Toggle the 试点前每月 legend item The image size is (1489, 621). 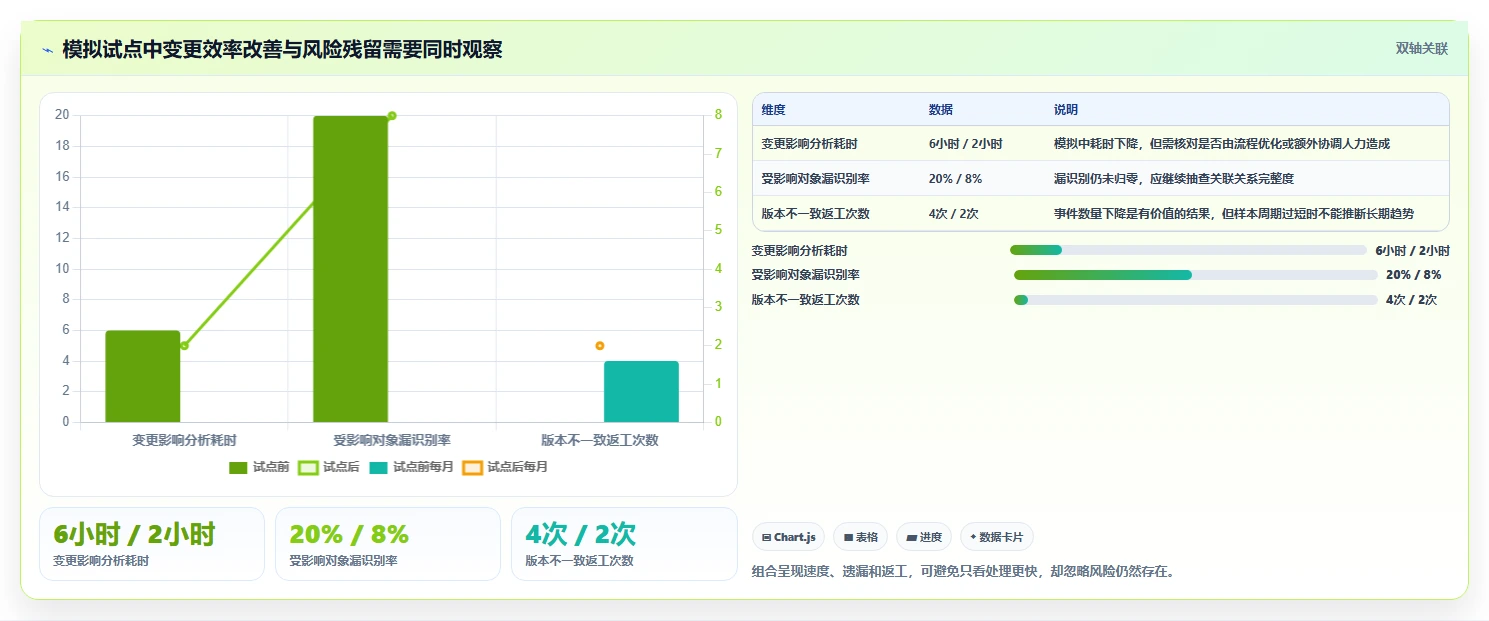click(x=411, y=467)
